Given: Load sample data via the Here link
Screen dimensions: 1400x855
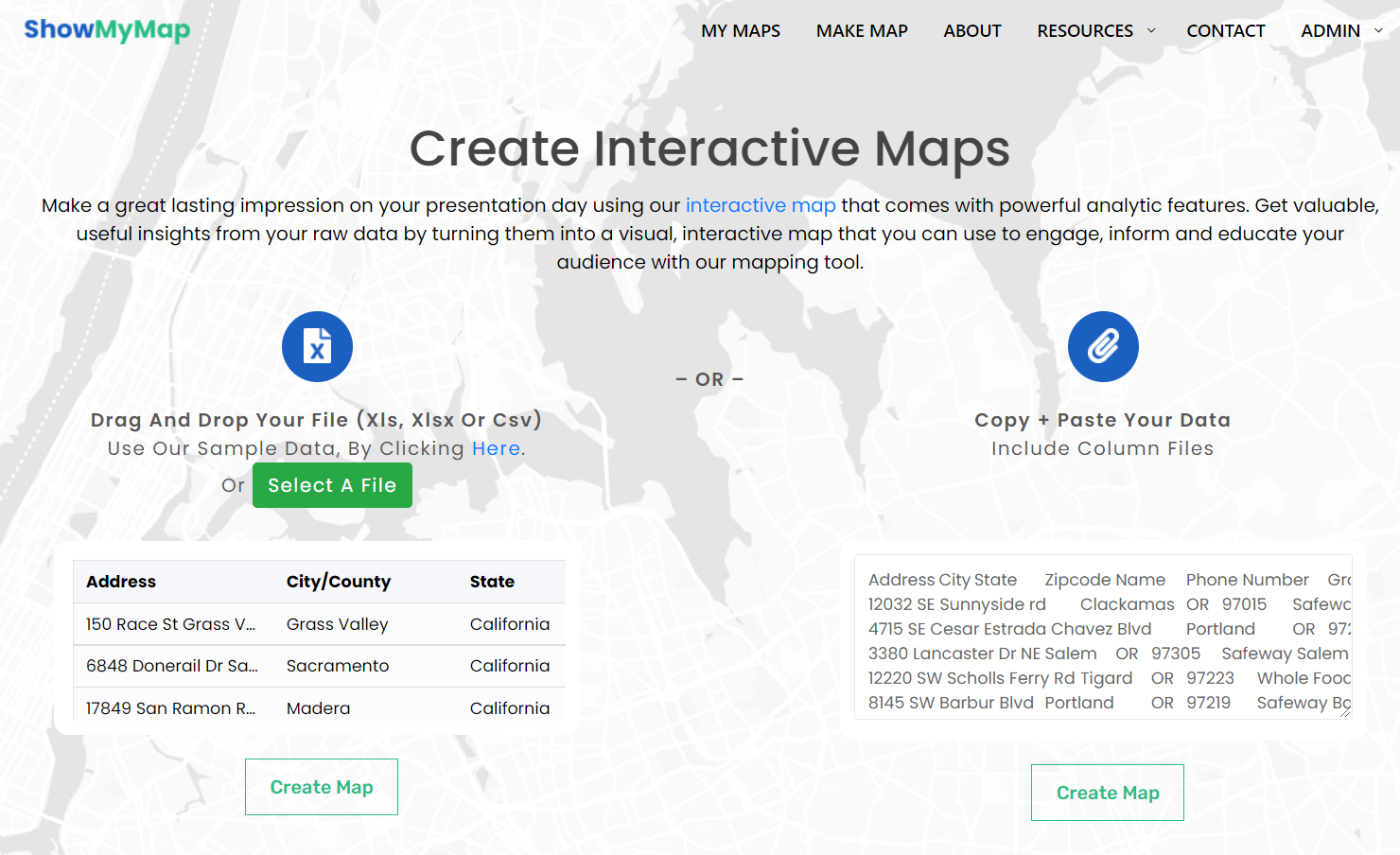Looking at the screenshot, I should [496, 448].
